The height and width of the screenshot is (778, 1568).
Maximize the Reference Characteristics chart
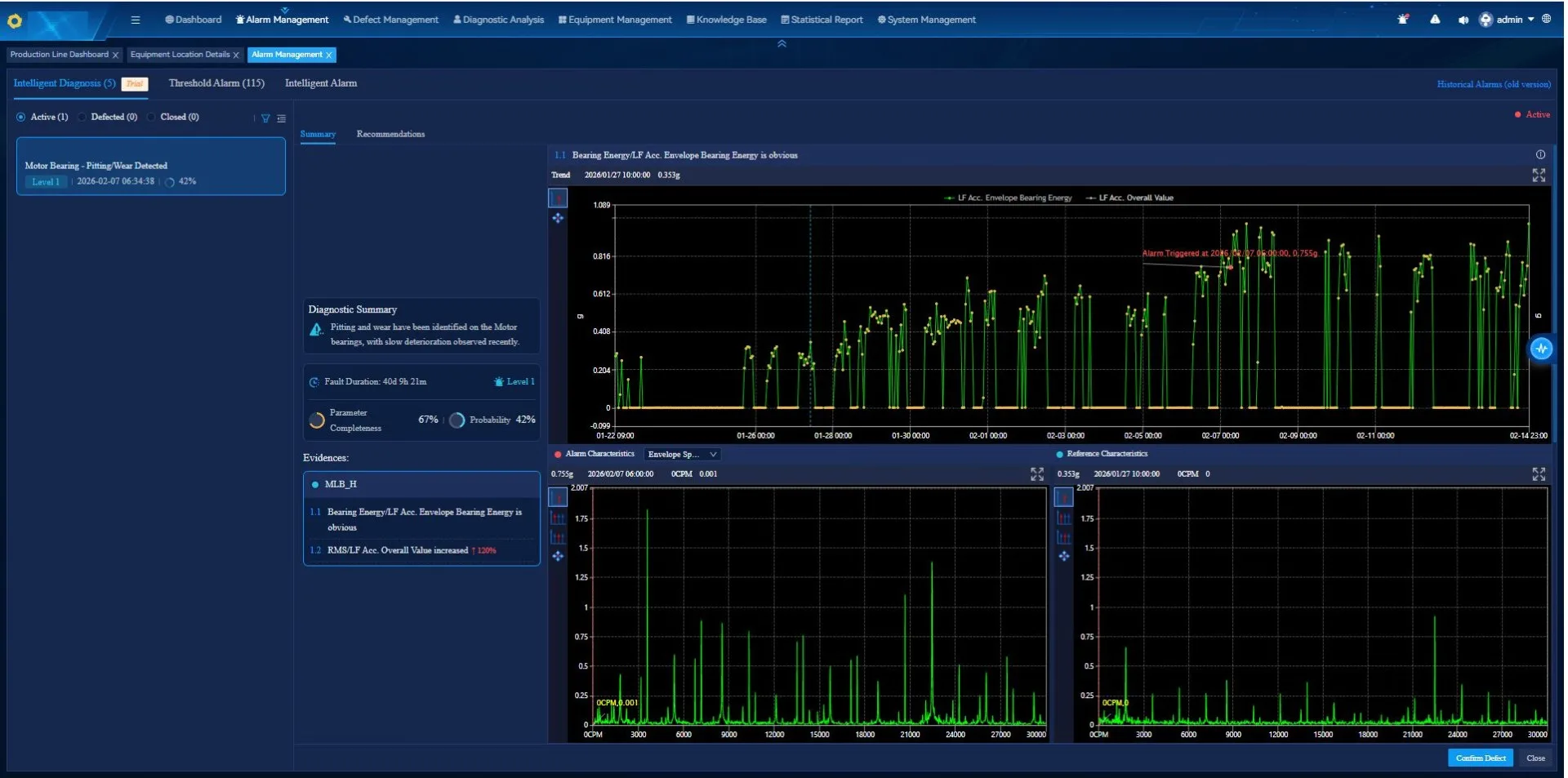click(x=1539, y=474)
